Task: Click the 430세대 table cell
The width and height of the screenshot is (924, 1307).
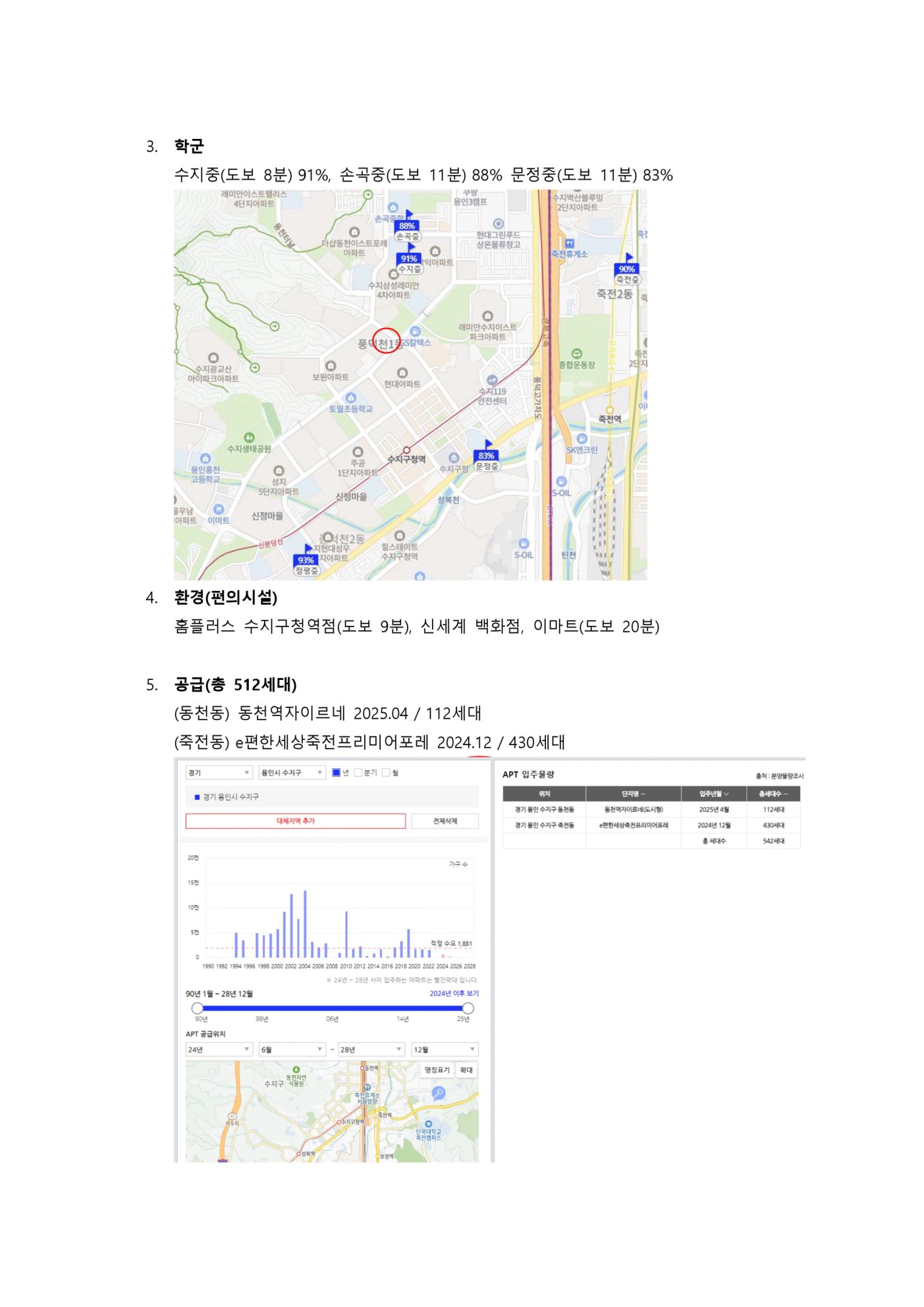Action: [x=773, y=825]
